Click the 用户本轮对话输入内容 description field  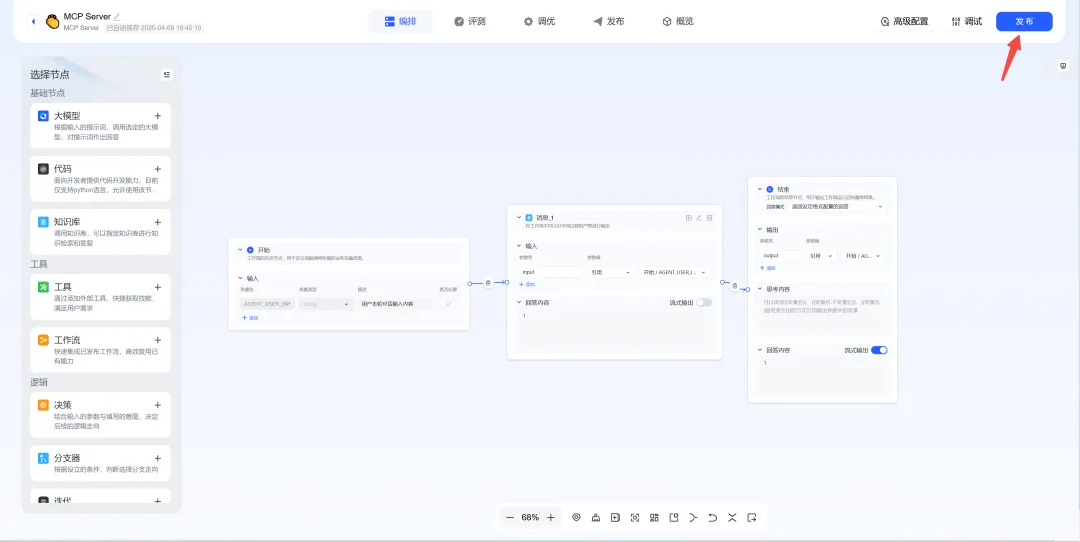click(x=397, y=304)
